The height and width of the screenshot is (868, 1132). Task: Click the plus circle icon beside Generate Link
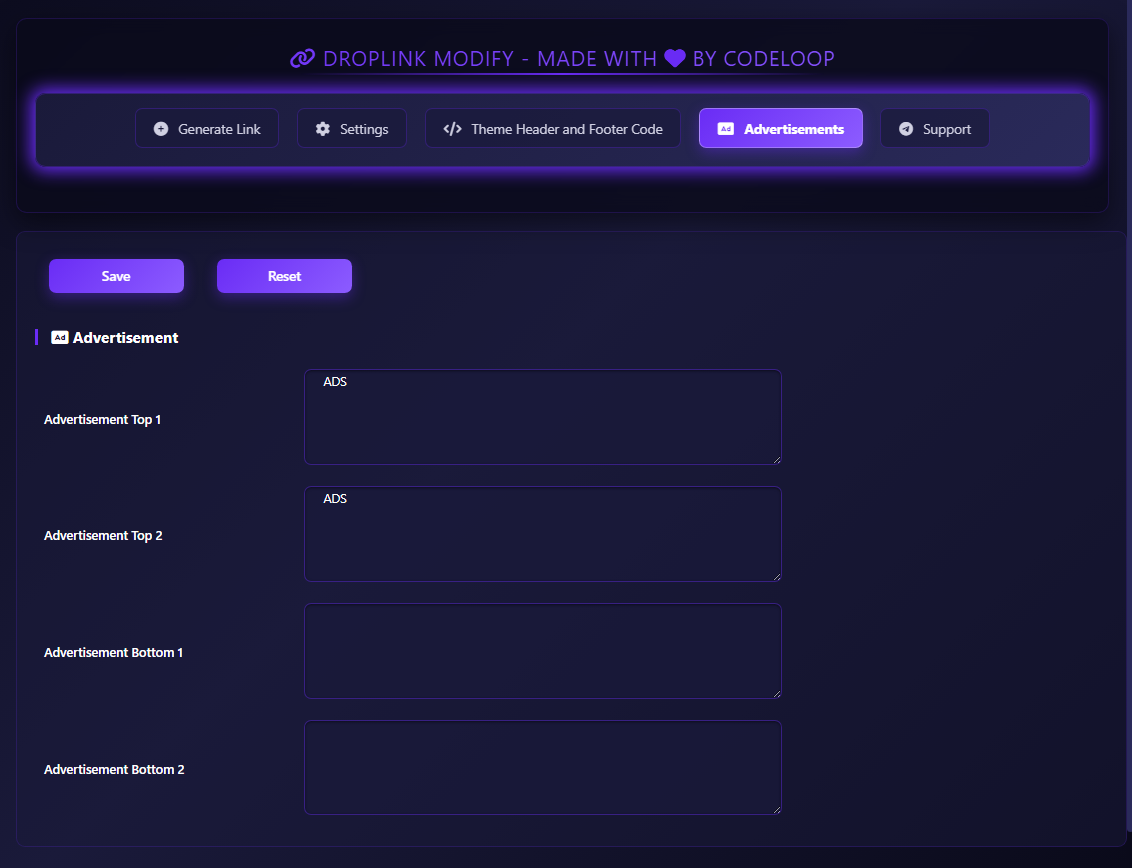click(161, 129)
